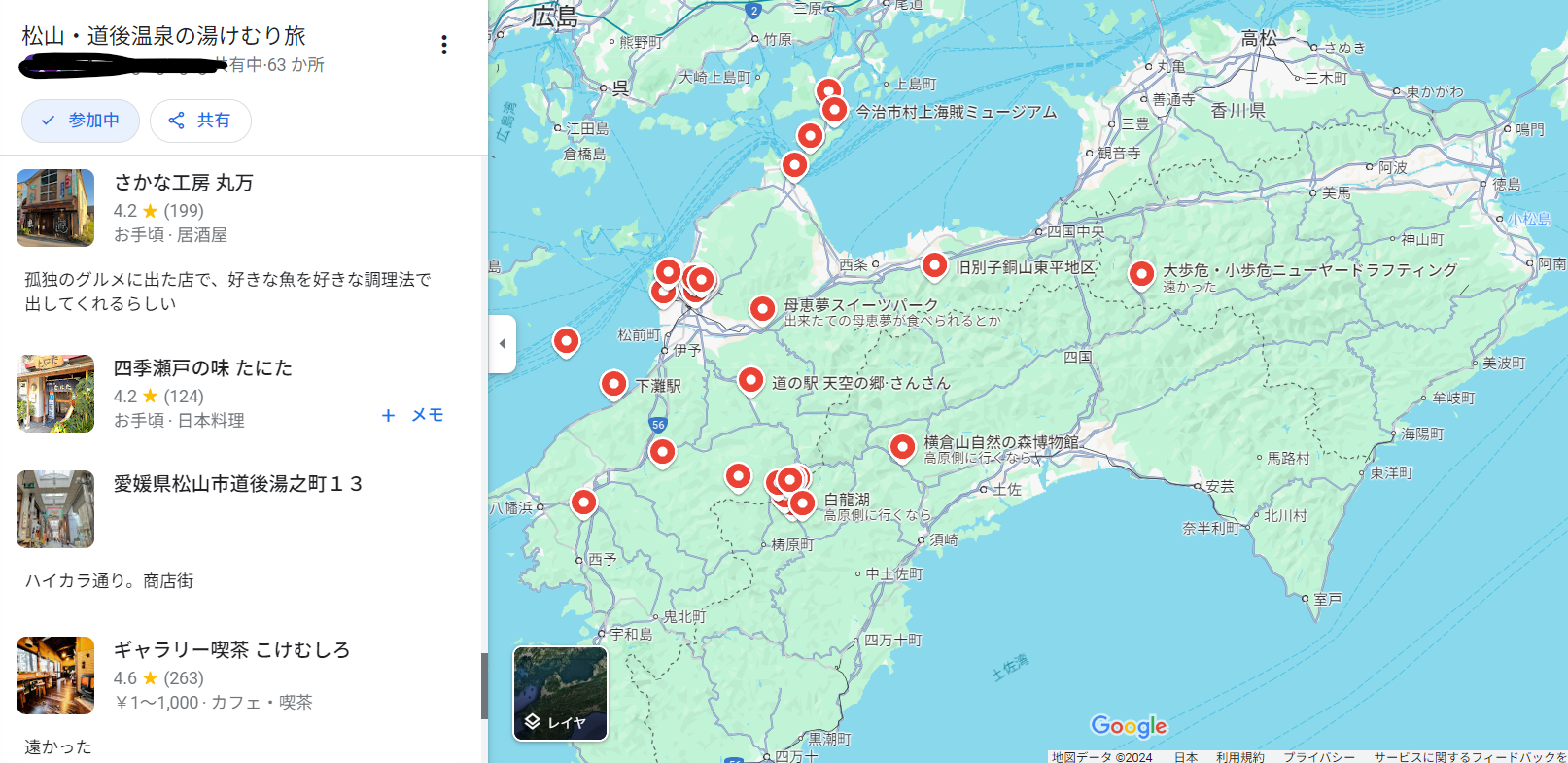The width and height of the screenshot is (1568, 763).
Task: Click the northernmost pin near 上島町
Action: tap(828, 90)
